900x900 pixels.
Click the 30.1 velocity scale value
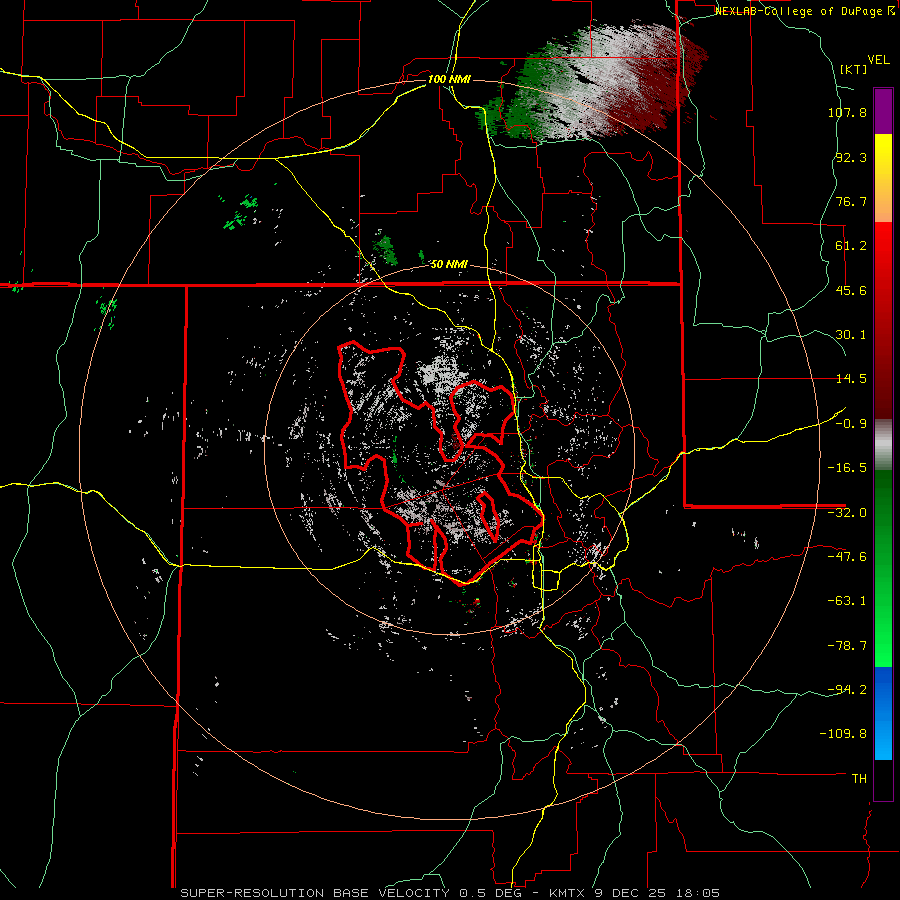pyautogui.click(x=851, y=335)
